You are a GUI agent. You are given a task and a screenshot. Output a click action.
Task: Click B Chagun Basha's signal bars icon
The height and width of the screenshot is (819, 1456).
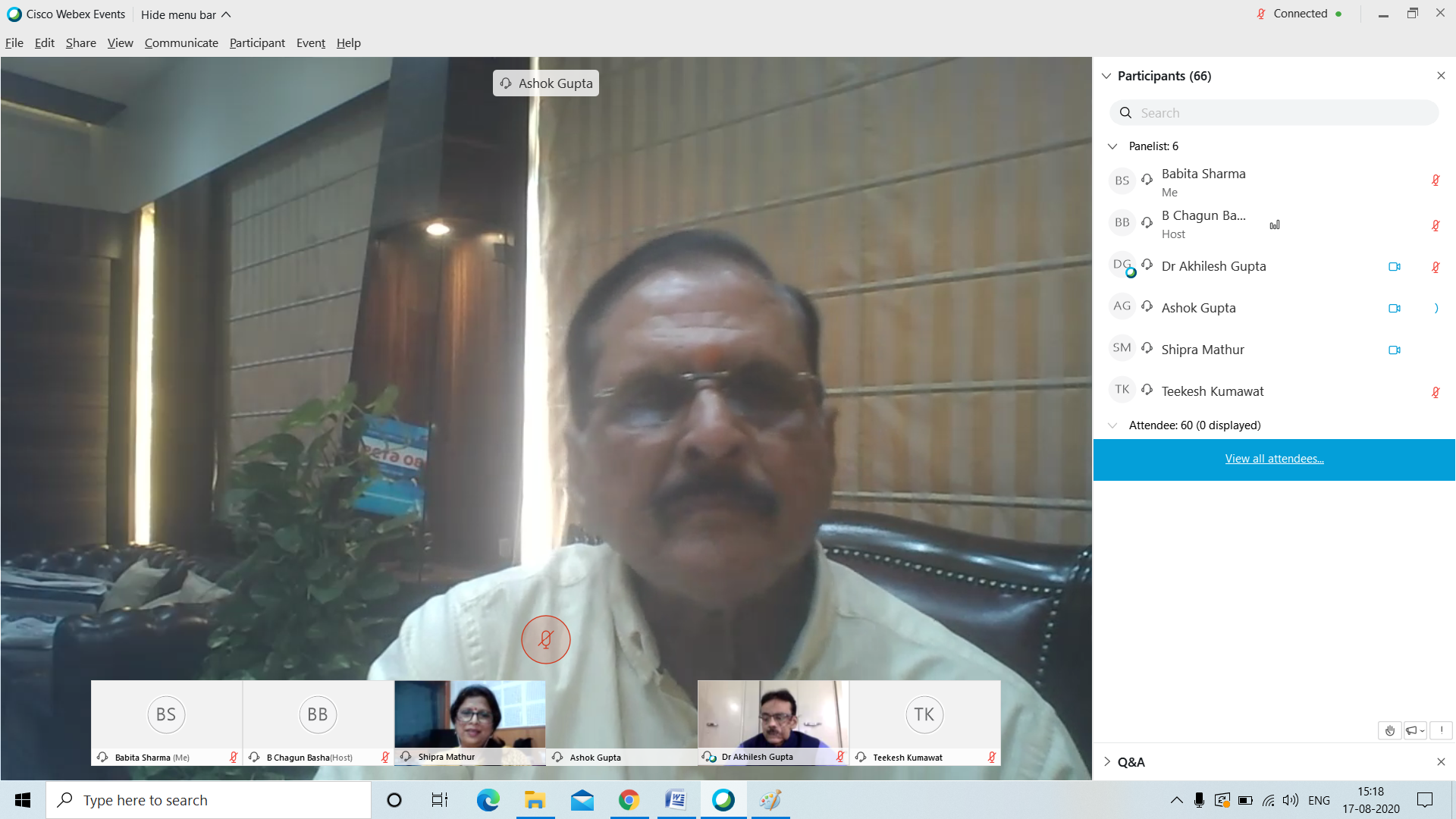coord(1275,225)
